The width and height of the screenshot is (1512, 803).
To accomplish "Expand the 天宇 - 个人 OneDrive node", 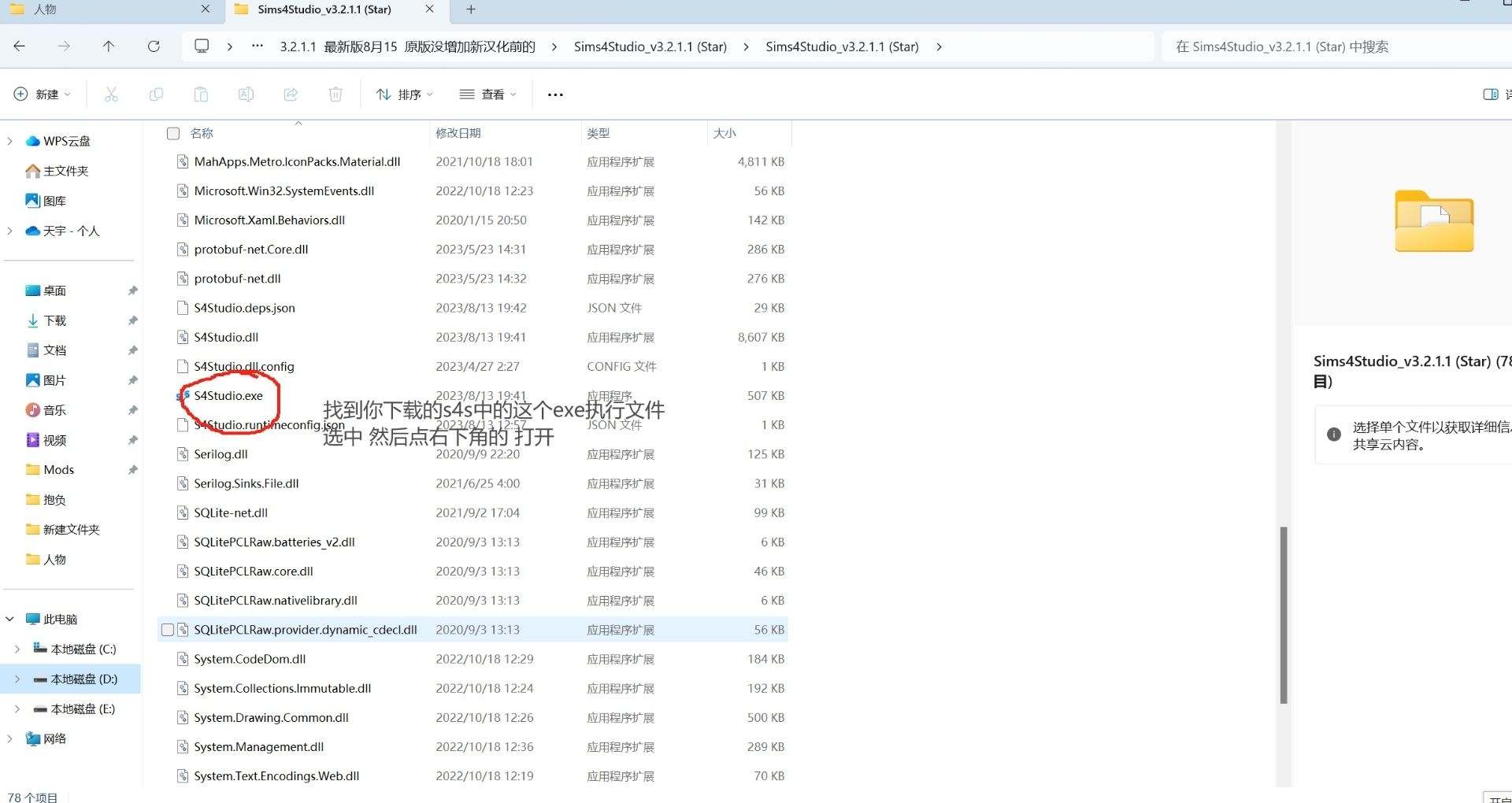I will pyautogui.click(x=9, y=231).
